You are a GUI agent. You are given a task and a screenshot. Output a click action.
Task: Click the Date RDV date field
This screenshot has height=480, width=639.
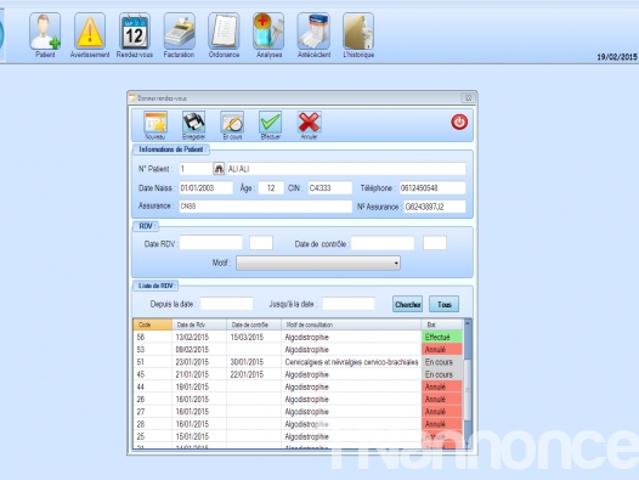[211, 243]
